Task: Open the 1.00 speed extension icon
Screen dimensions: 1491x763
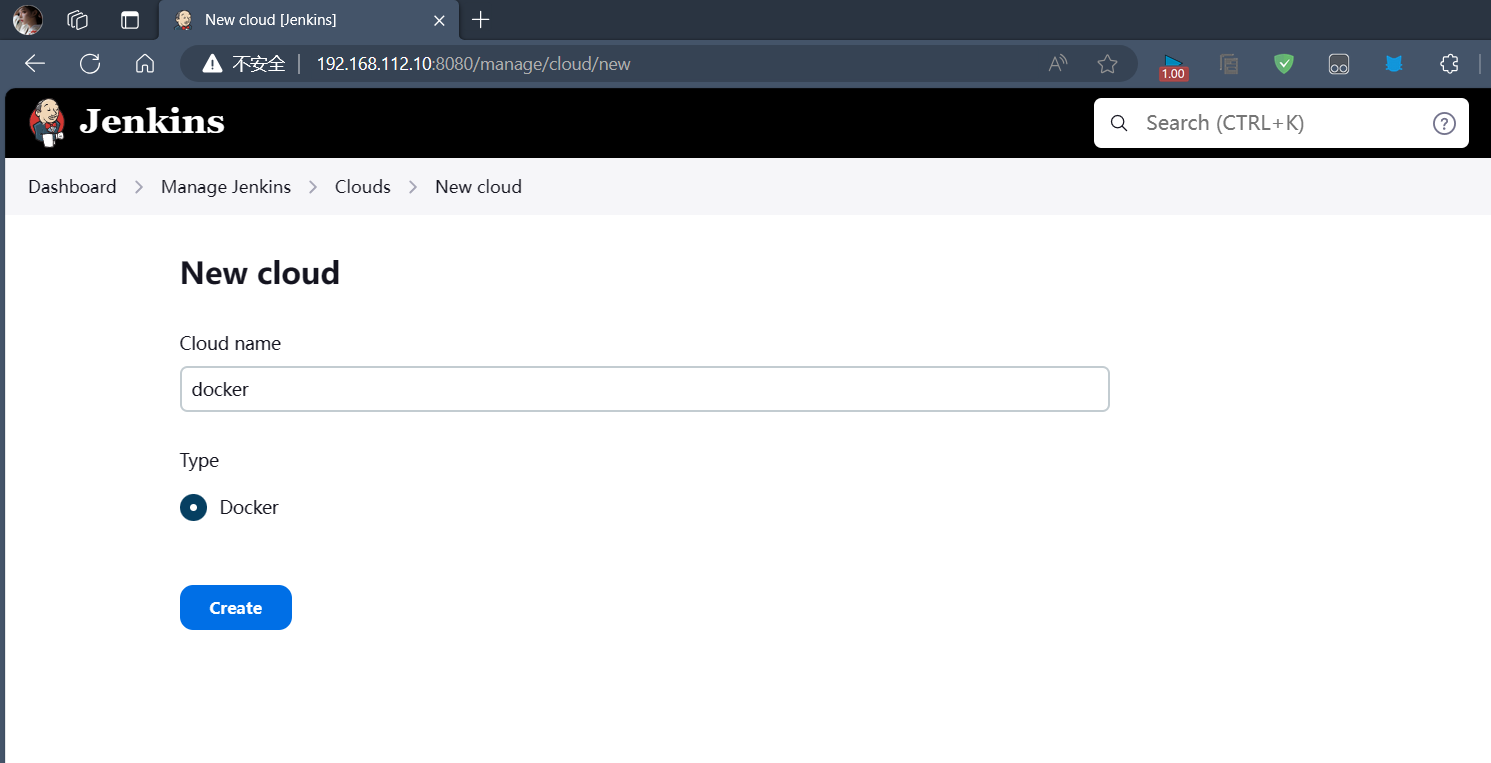Action: 1173,66
